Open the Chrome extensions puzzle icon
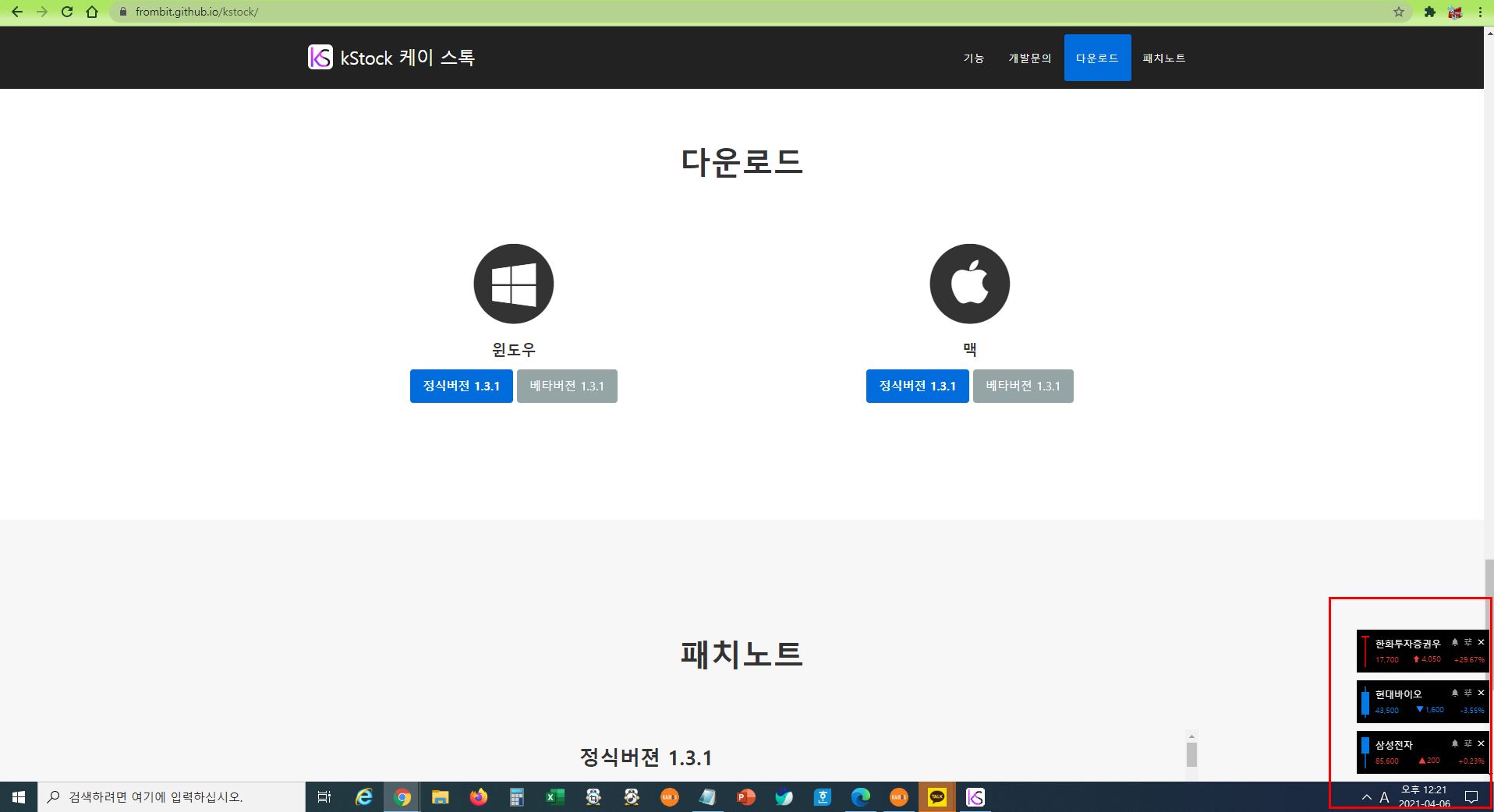This screenshot has height=812, width=1494. click(x=1429, y=12)
